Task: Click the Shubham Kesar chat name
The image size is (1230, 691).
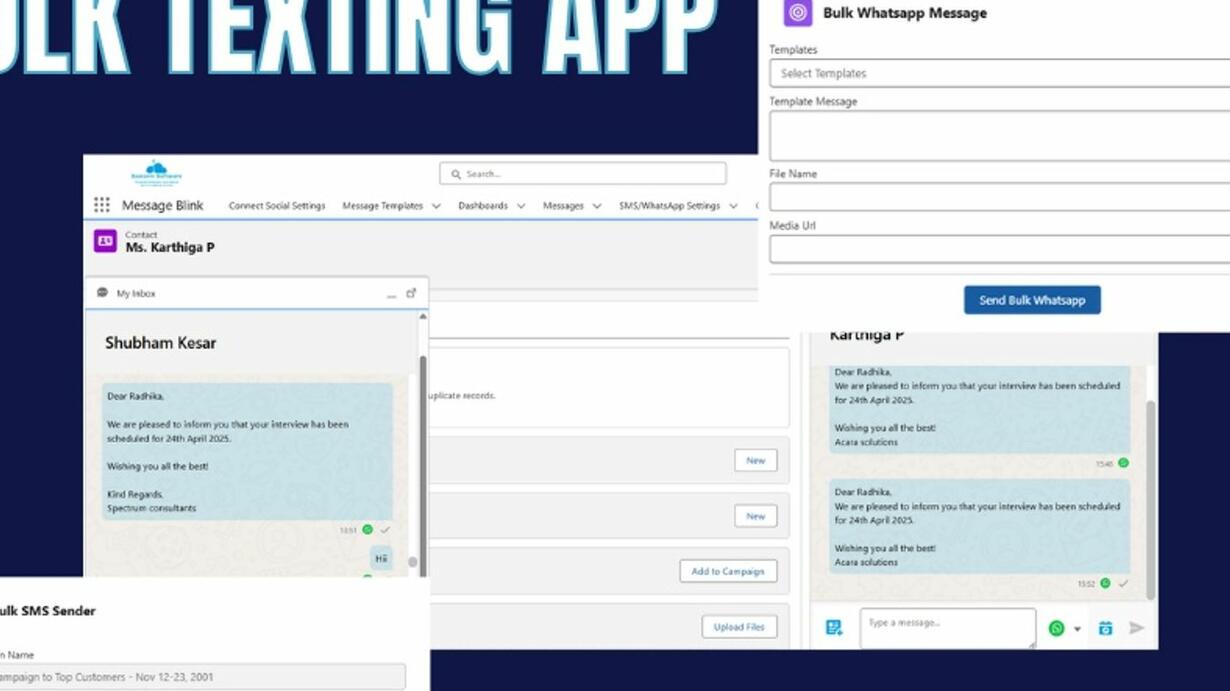Action: 160,343
